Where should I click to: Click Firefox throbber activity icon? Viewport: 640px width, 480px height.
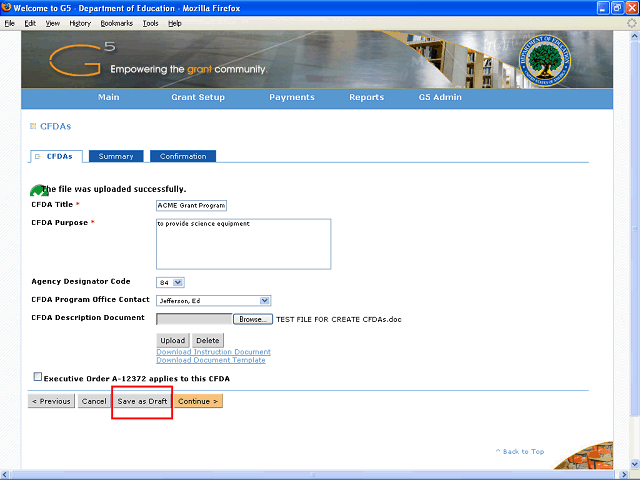coord(631,23)
